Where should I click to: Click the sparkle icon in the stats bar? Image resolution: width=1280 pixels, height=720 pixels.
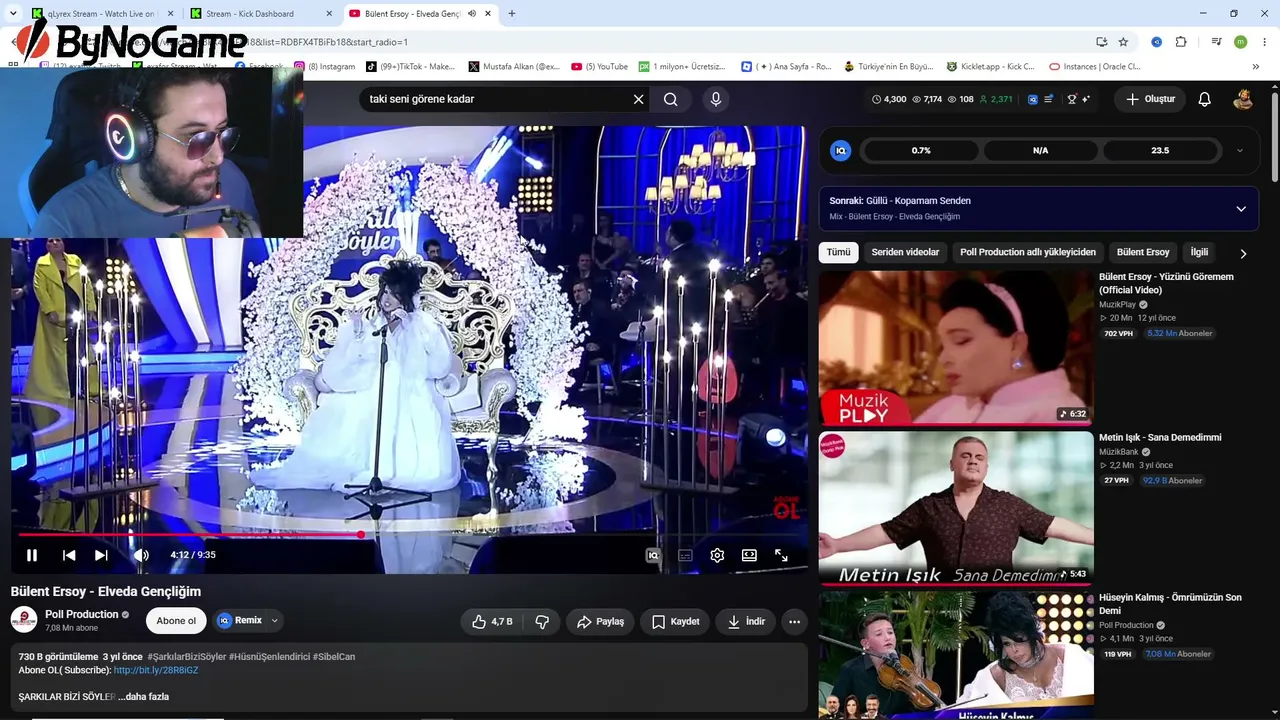click(1086, 99)
